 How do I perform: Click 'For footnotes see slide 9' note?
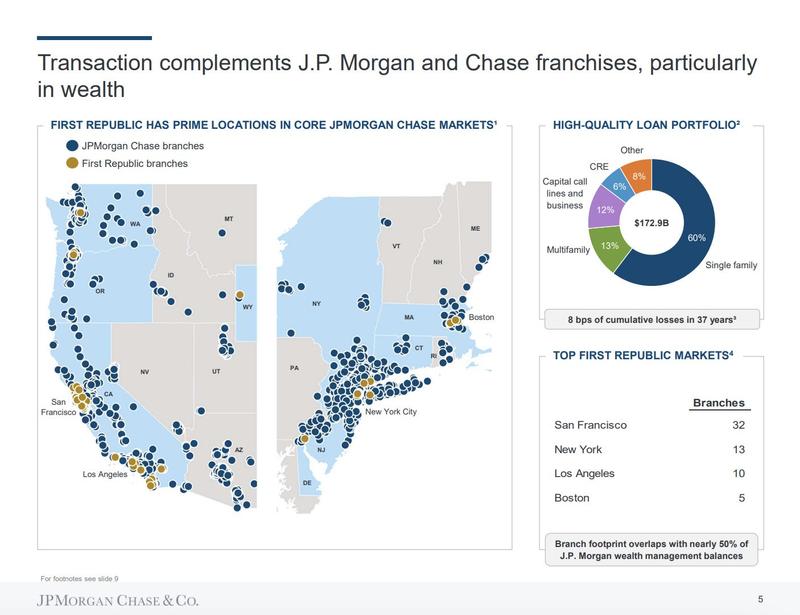pos(80,579)
